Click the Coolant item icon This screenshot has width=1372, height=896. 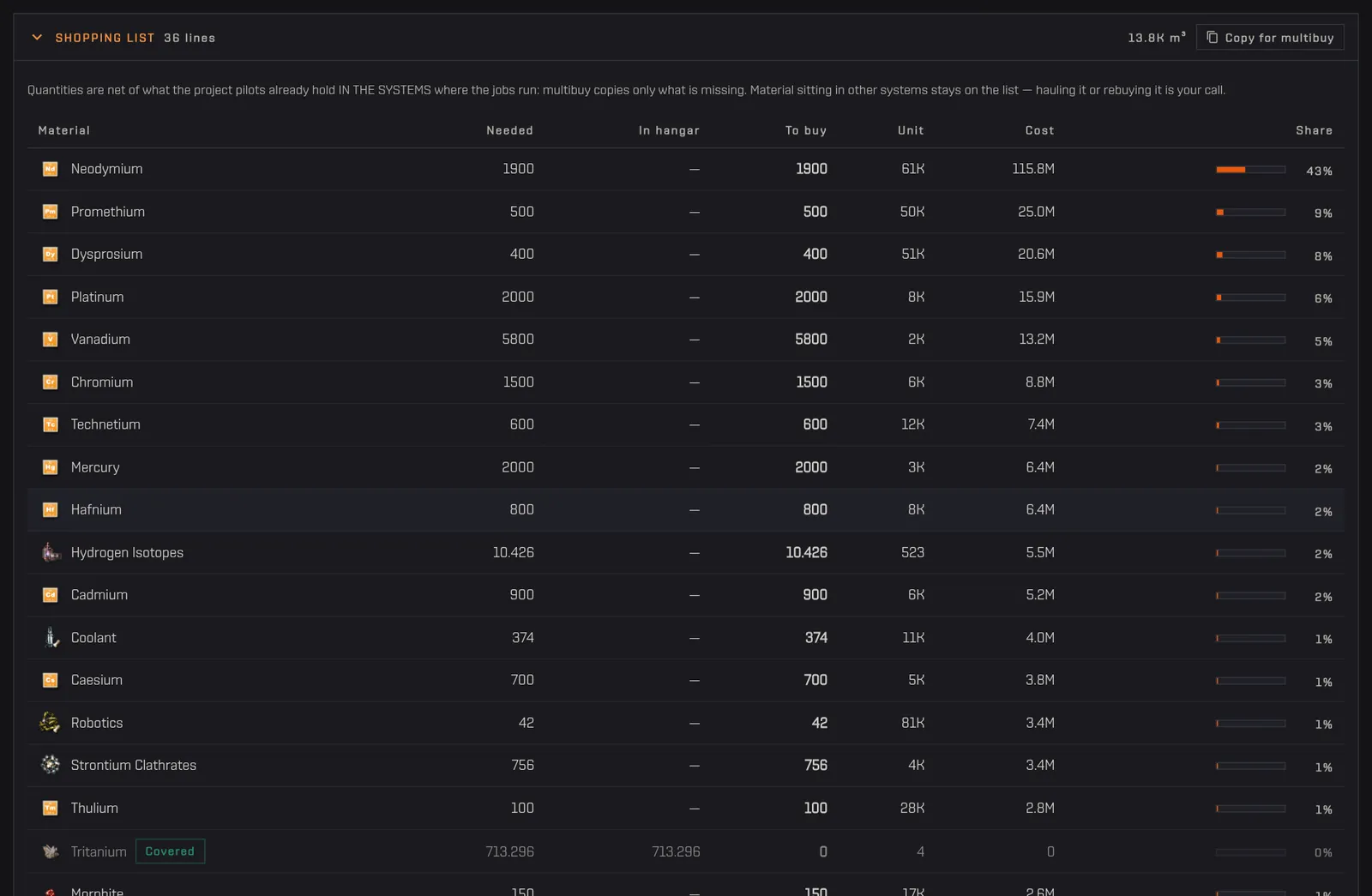[x=51, y=638]
